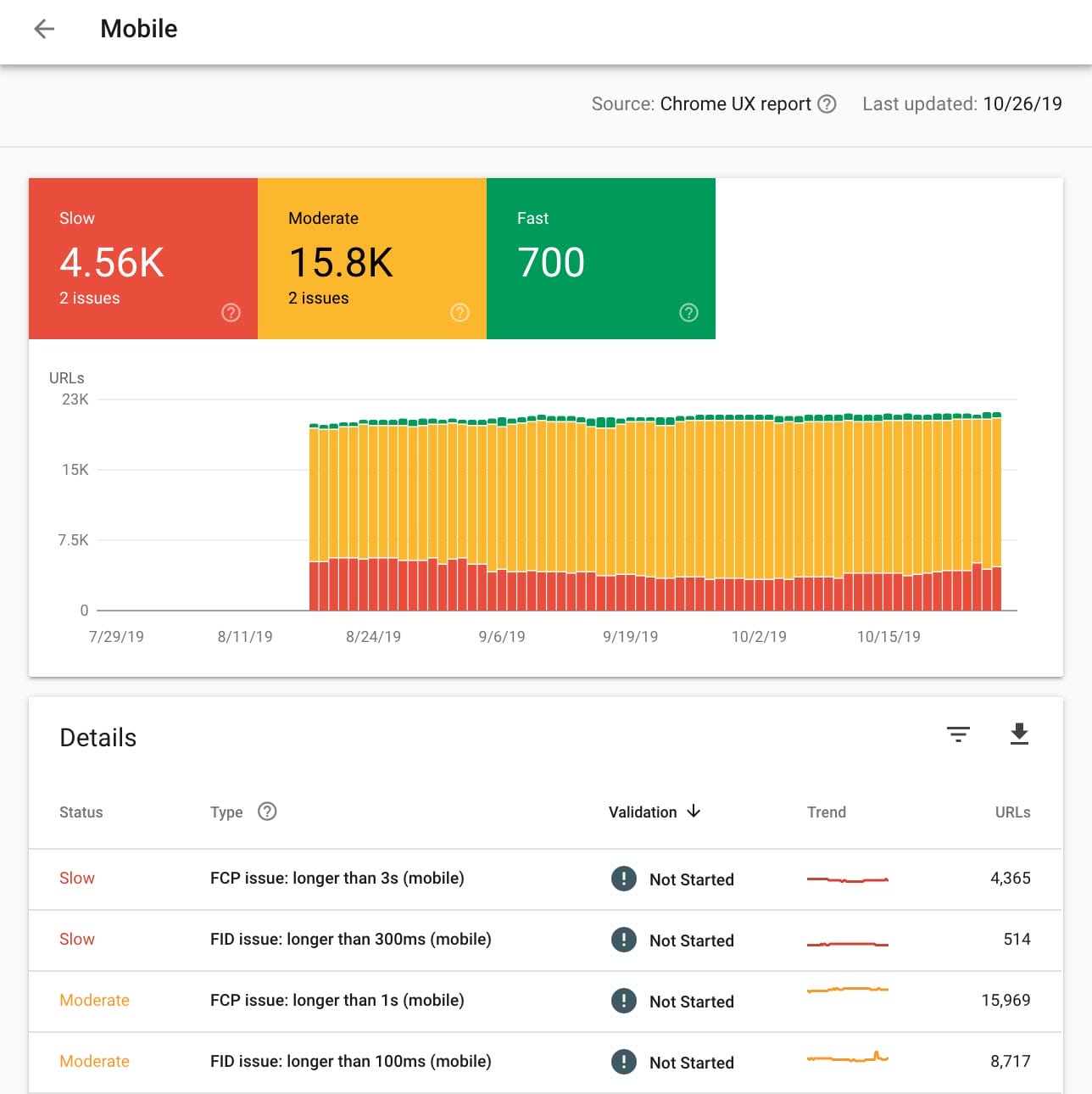
Task: Click help icon in Slow card
Action: pos(231,313)
